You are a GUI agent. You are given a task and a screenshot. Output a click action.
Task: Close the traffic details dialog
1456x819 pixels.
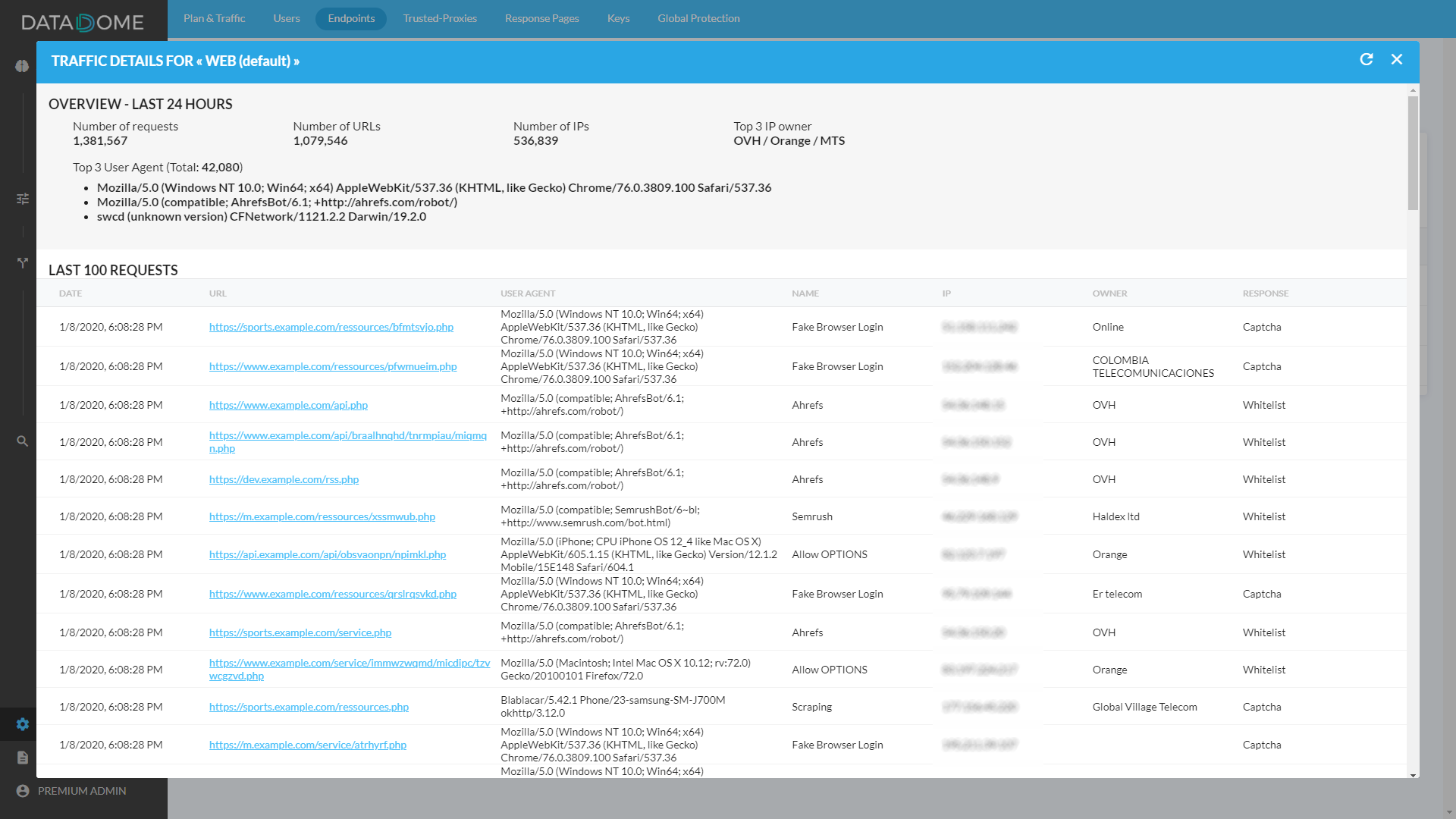click(1397, 60)
